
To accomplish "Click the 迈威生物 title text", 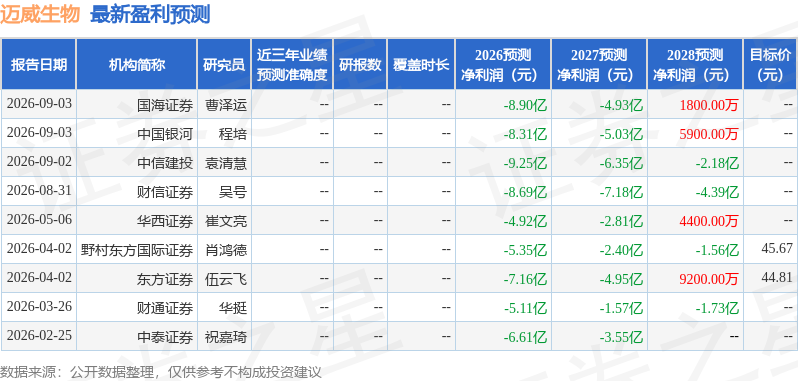I will (40, 14).
